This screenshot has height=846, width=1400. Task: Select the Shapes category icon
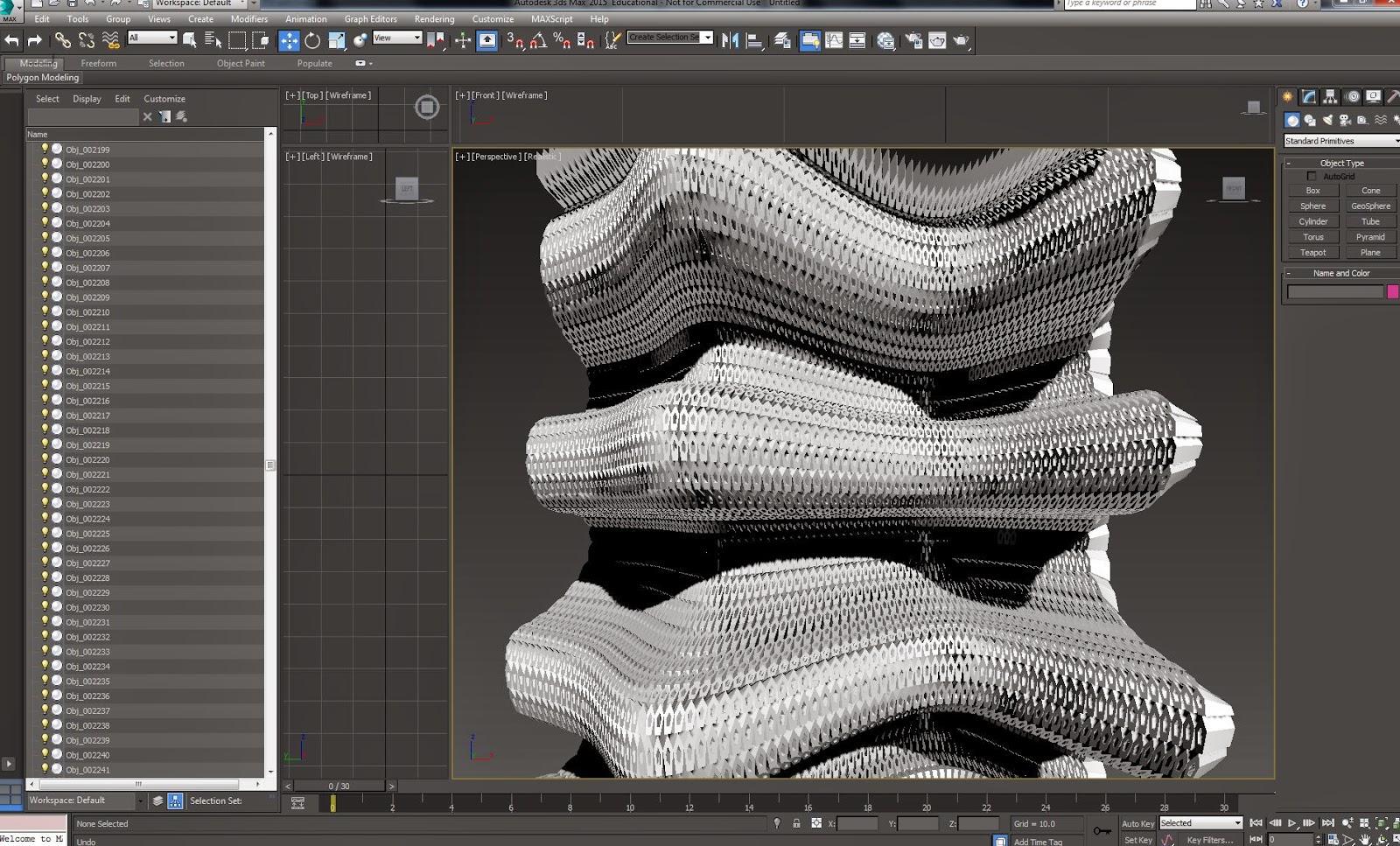point(1310,120)
